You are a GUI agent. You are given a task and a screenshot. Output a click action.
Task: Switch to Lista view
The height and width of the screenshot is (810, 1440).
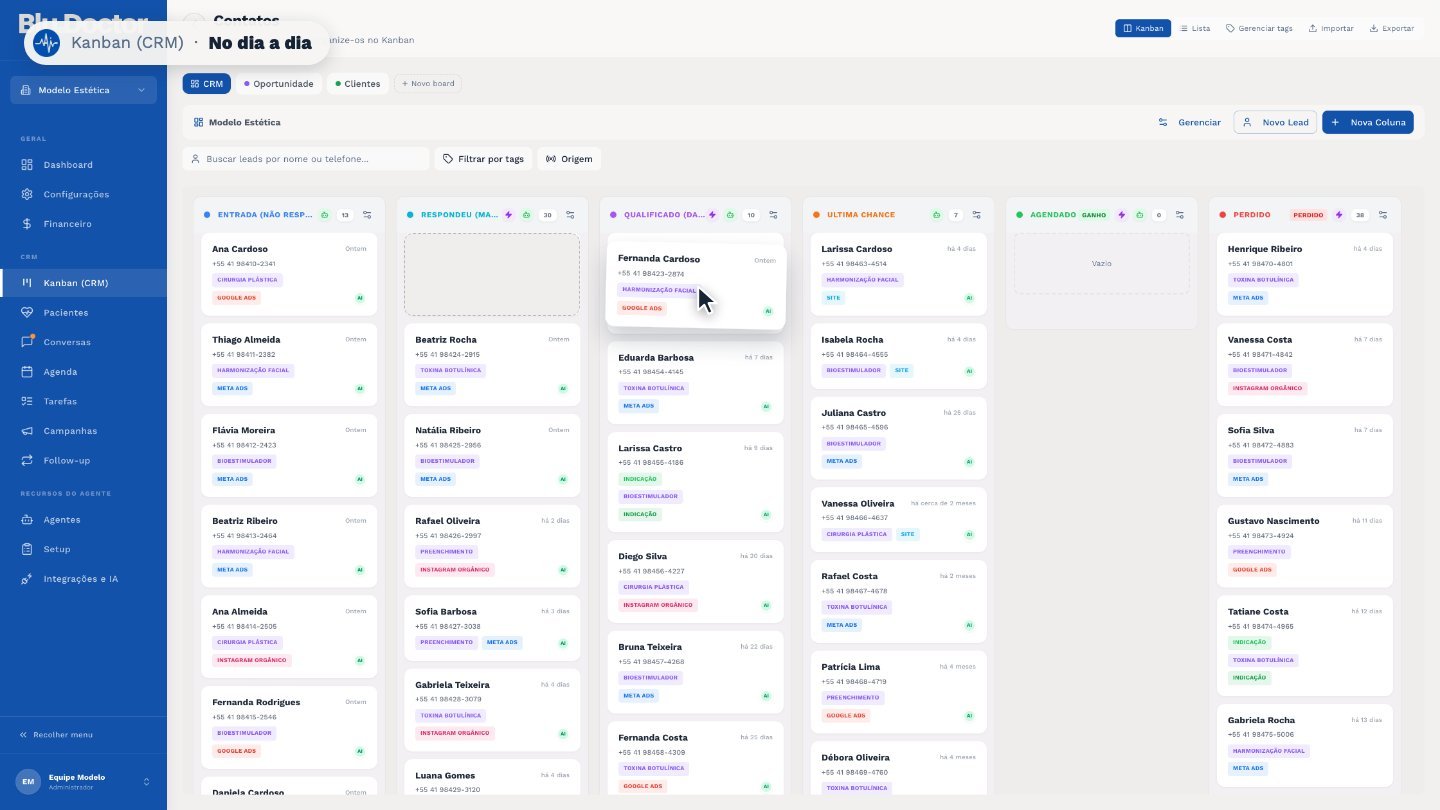tap(1195, 28)
